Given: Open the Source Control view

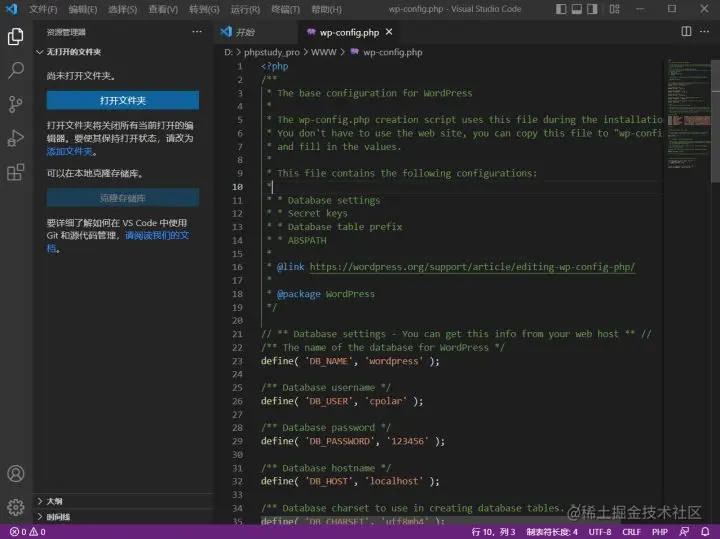Looking at the screenshot, I should (16, 104).
